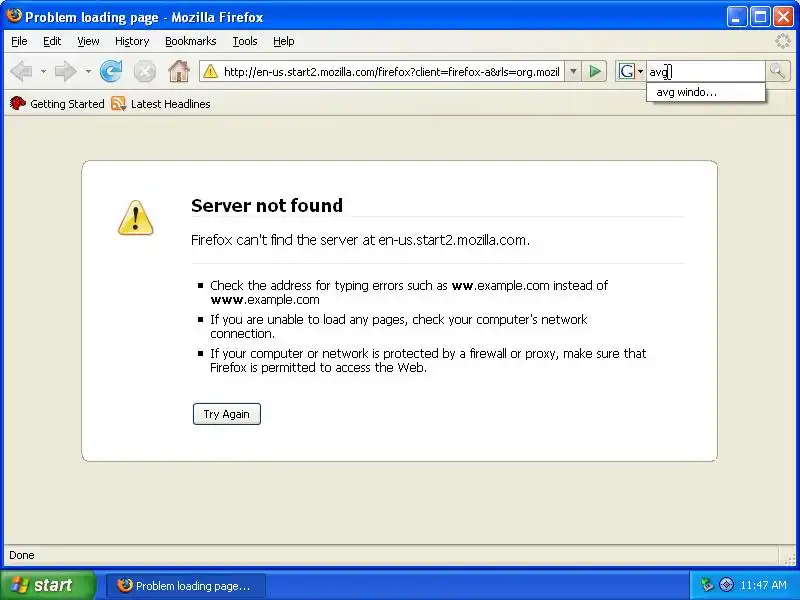Screen dimensions: 800x600
Task: Go to the Home page
Action: (x=179, y=71)
